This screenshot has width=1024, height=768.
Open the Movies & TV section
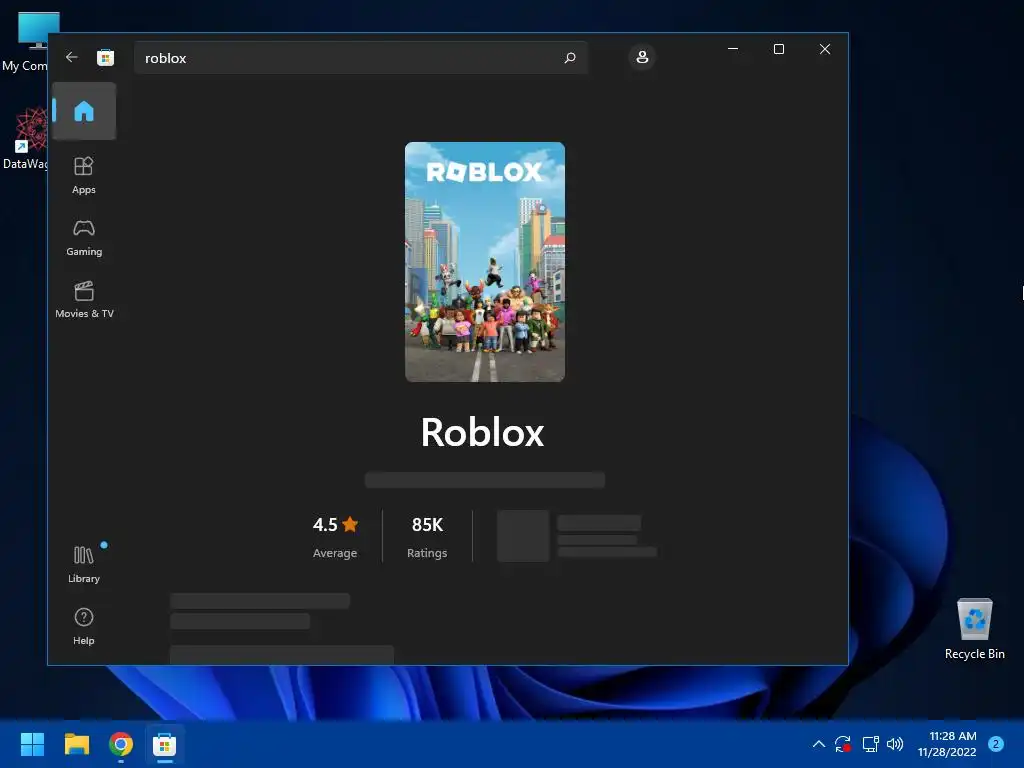(x=84, y=300)
